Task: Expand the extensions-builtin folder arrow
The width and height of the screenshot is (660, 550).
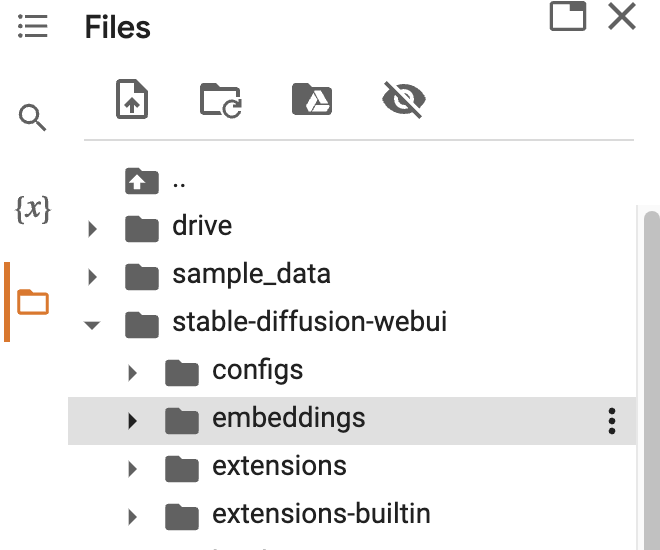Action: pos(133,517)
